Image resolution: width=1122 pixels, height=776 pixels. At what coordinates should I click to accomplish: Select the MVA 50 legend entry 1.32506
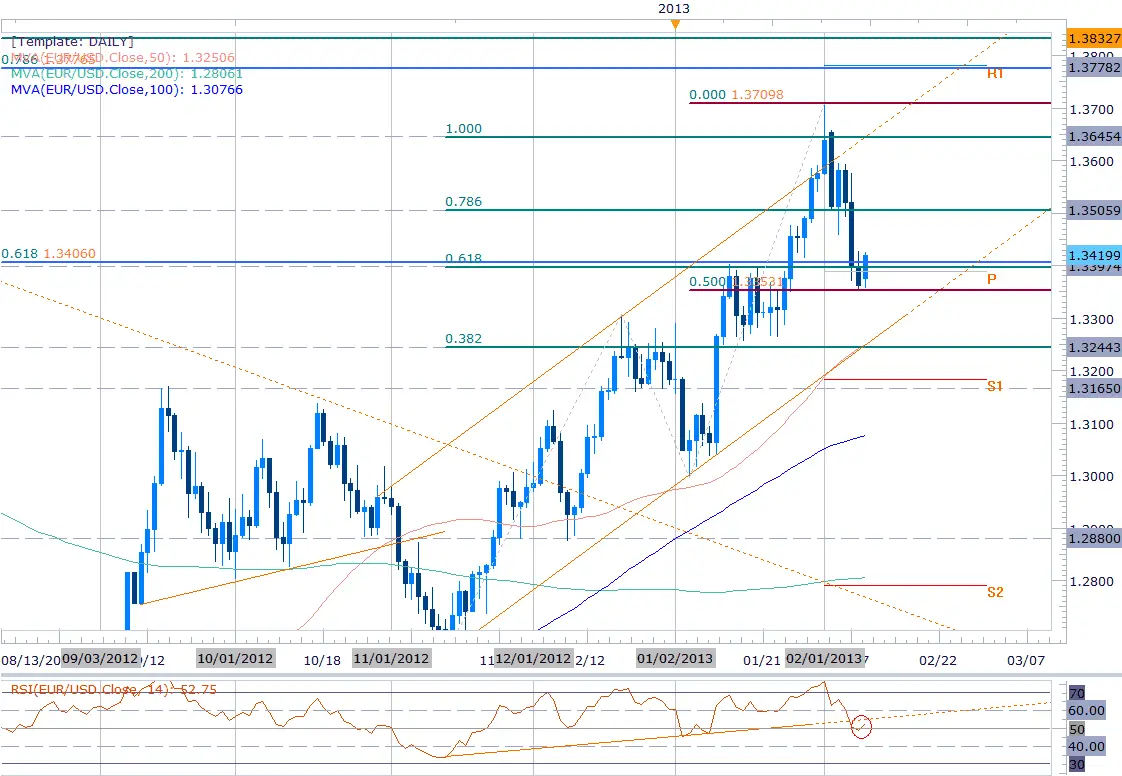tap(122, 57)
